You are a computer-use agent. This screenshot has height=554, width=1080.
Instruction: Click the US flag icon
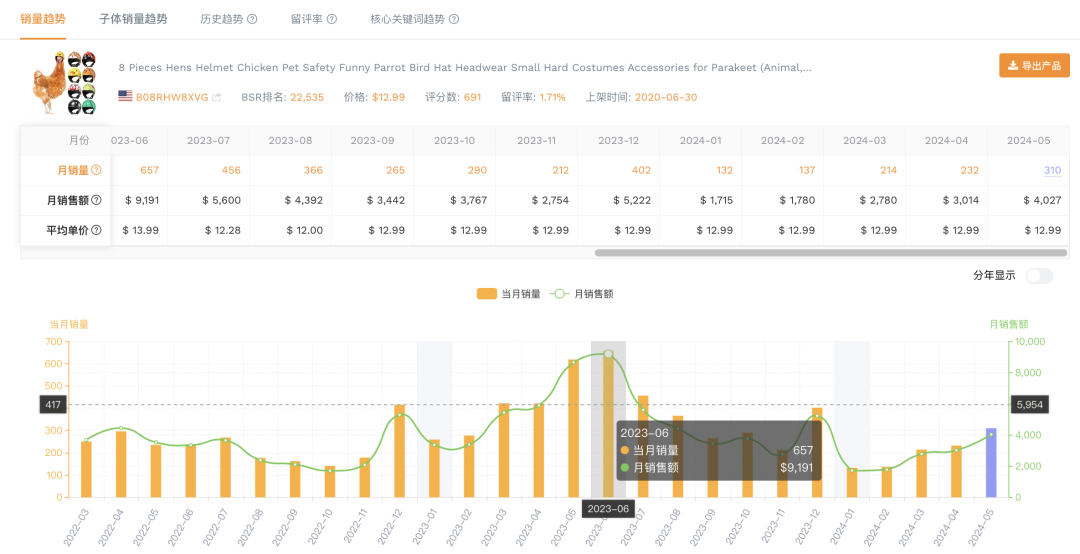coord(125,96)
